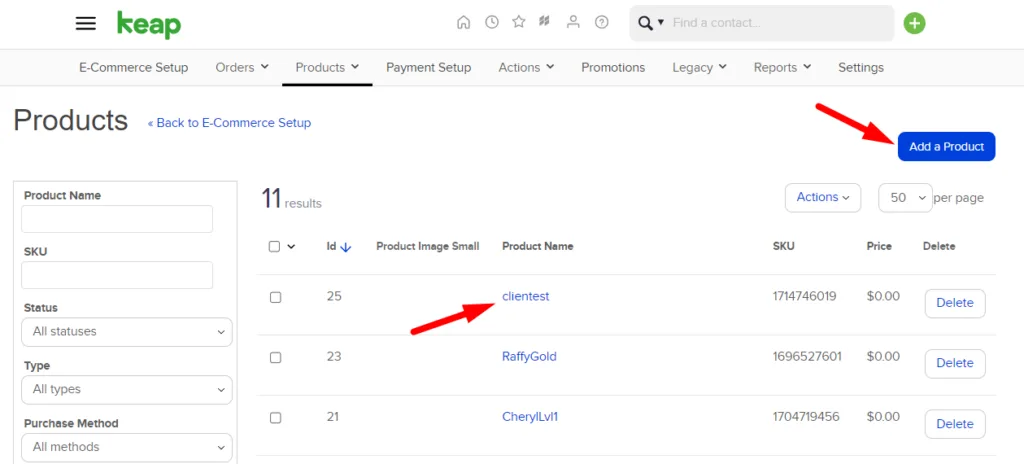The width and height of the screenshot is (1024, 464).
Task: Open the RaffyGold product link
Action: click(529, 357)
